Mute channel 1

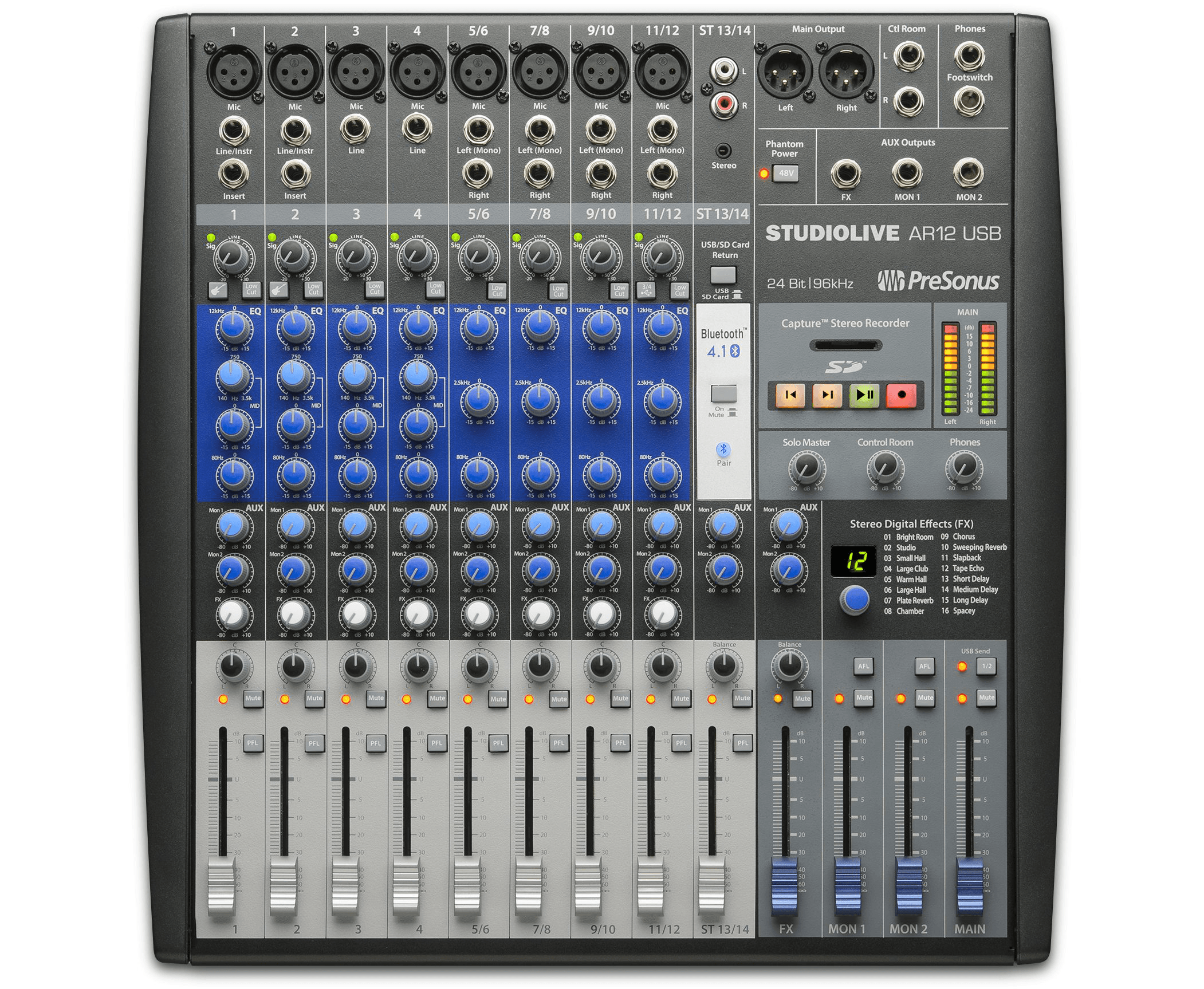tap(253, 699)
